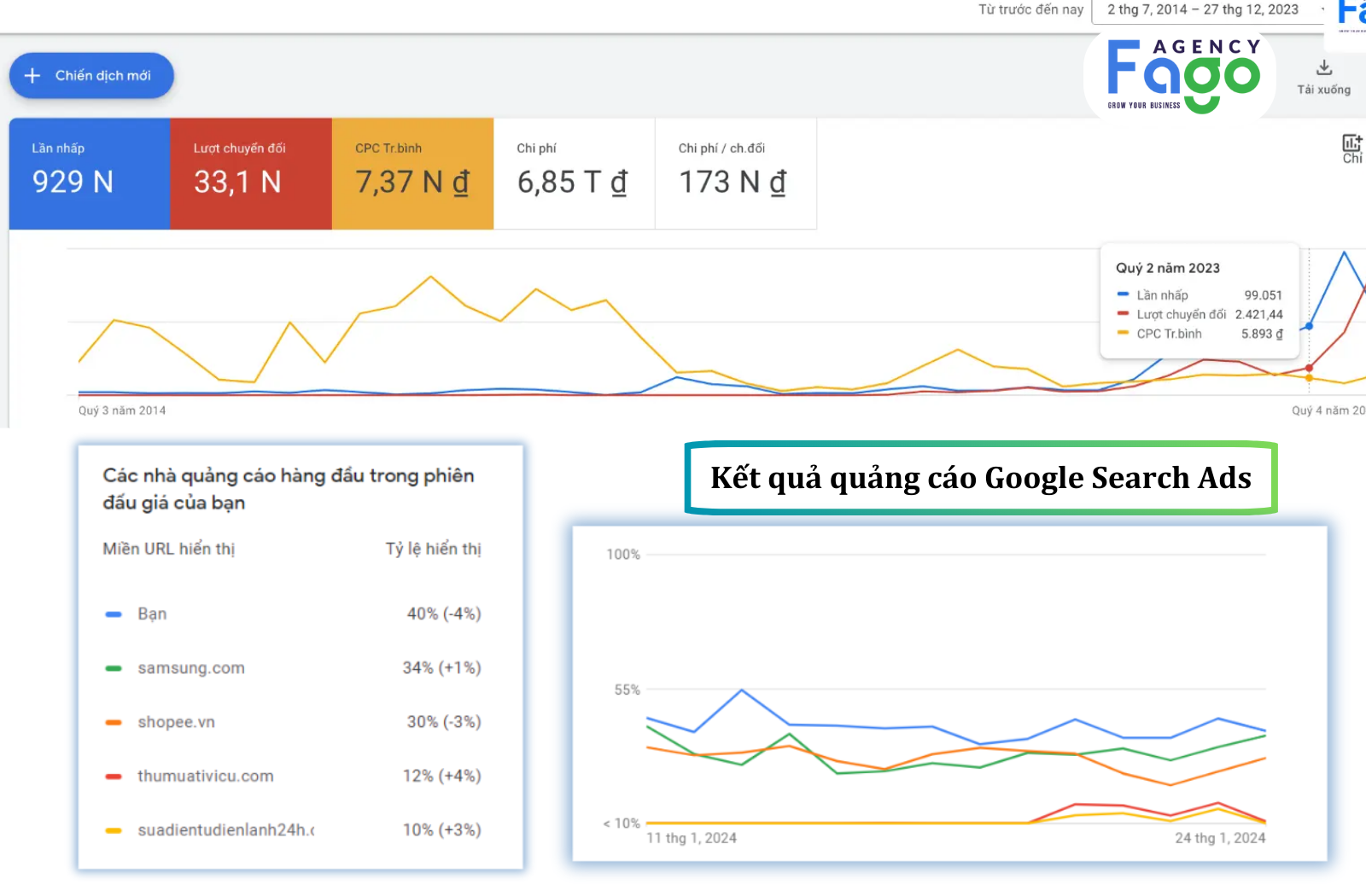Expand the Chi phí metric selector
Viewport: 1366px width, 896px height.
pyautogui.click(x=574, y=173)
